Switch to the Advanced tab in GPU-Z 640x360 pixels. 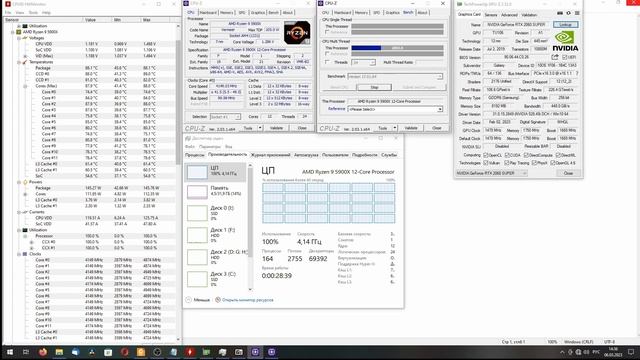[x=509, y=15]
